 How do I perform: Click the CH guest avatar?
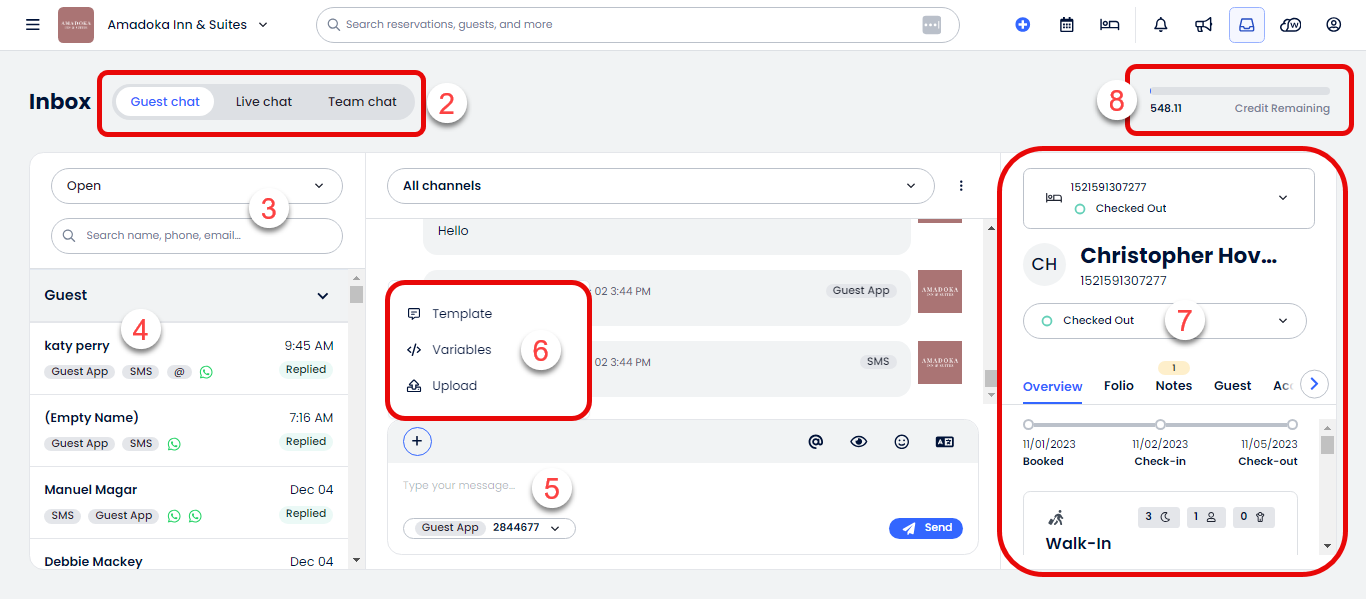pyautogui.click(x=1044, y=265)
